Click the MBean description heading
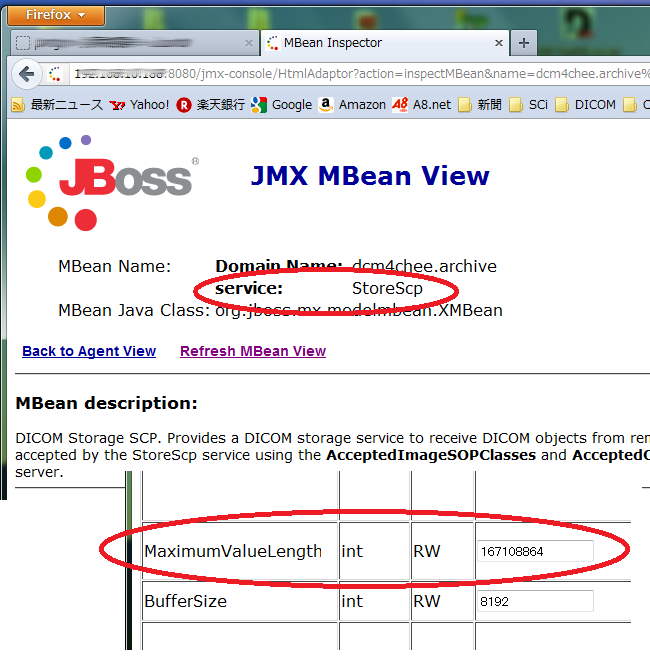The width and height of the screenshot is (650, 661). click(x=107, y=403)
